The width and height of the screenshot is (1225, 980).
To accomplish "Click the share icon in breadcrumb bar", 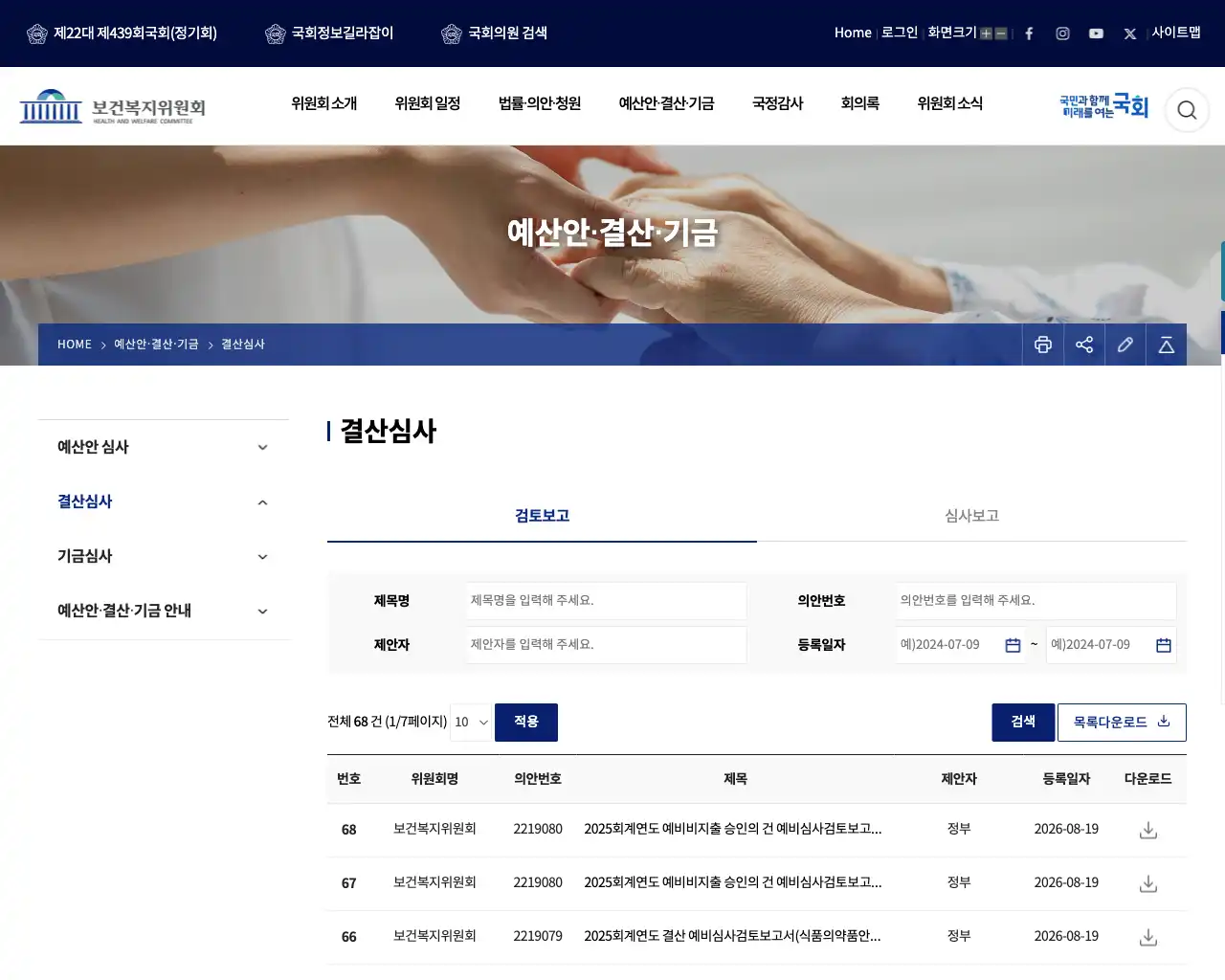I will [x=1084, y=345].
